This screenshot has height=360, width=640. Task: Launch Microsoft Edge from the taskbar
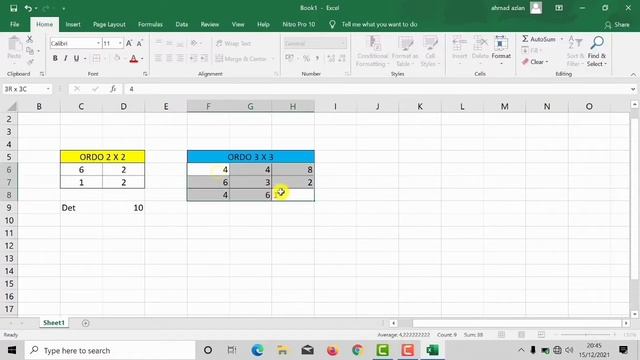[257, 350]
